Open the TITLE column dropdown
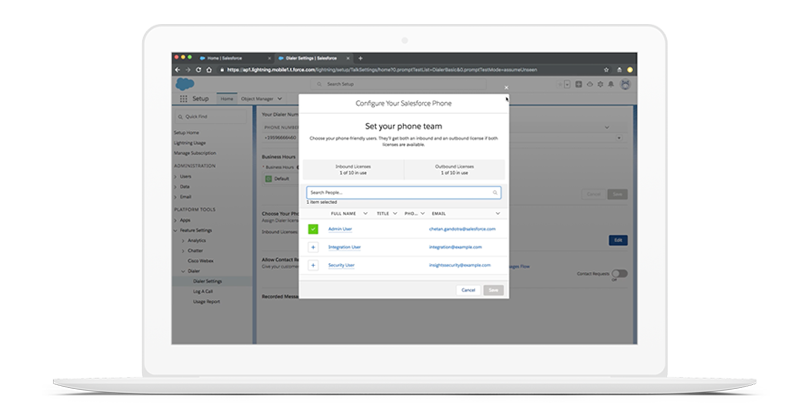800x417 pixels. [395, 213]
